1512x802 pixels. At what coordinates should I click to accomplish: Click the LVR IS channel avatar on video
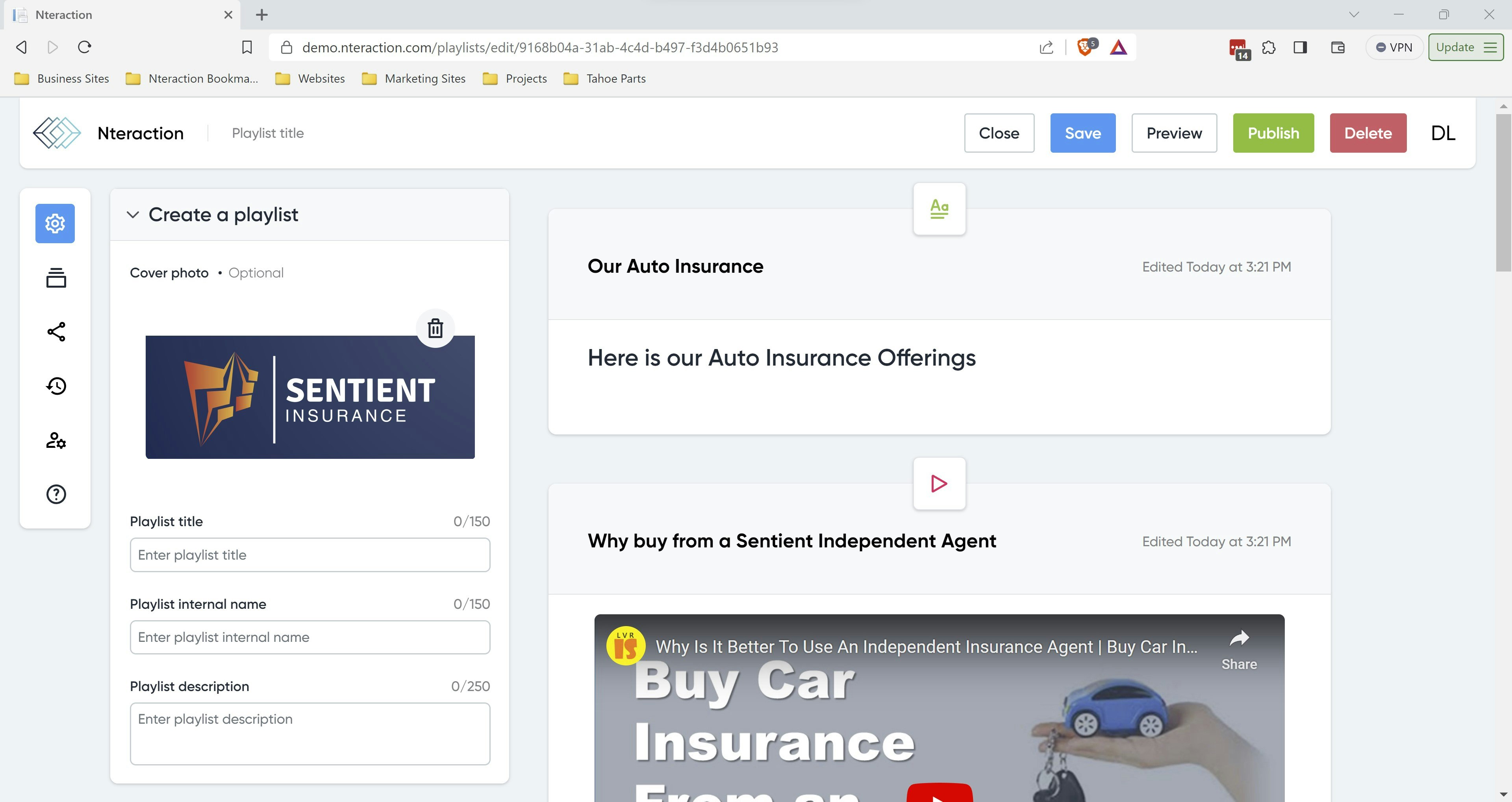coord(626,646)
